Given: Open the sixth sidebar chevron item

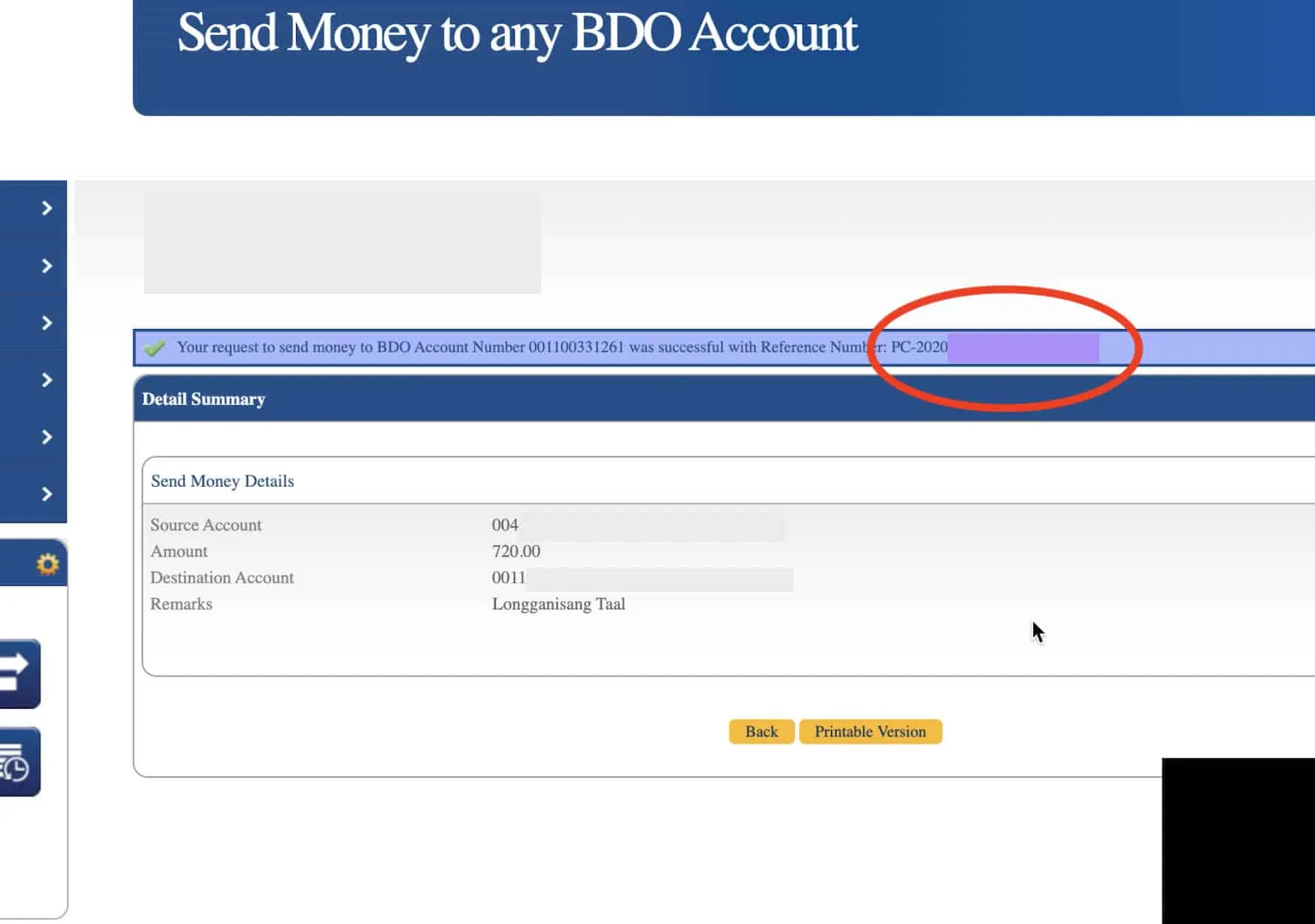Looking at the screenshot, I should pos(47,494).
